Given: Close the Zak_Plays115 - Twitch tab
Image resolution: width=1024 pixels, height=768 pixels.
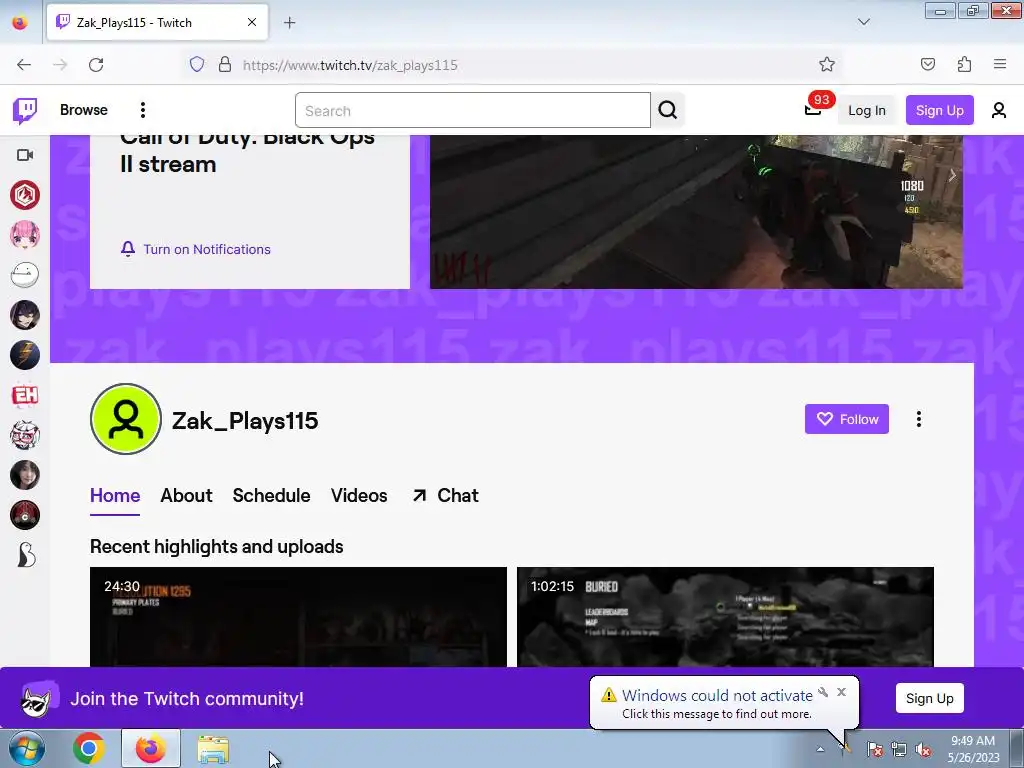Looking at the screenshot, I should [x=252, y=22].
